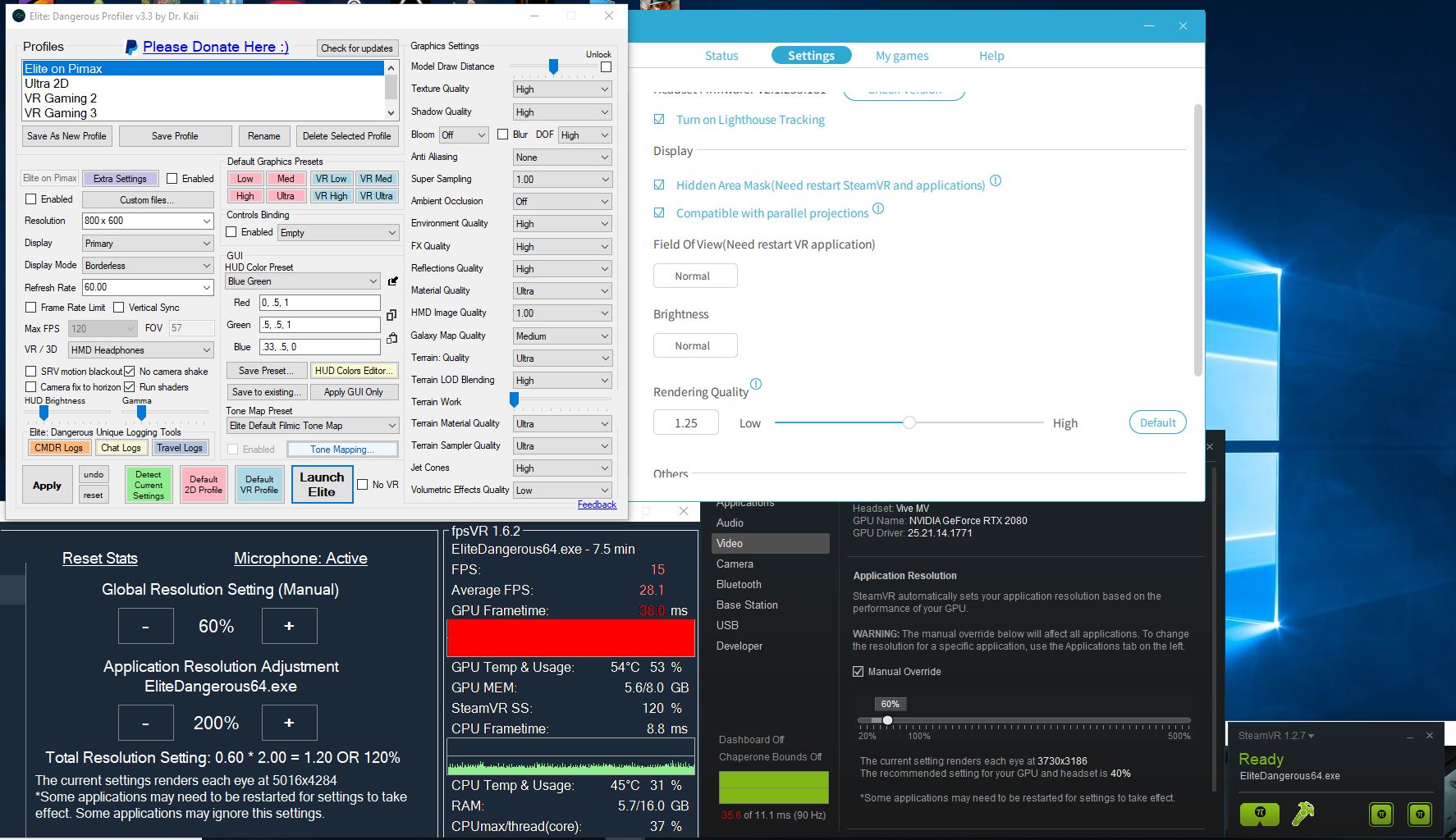Image resolution: width=1456 pixels, height=840 pixels.
Task: Click the copy HUD colors icon
Action: pos(391,314)
